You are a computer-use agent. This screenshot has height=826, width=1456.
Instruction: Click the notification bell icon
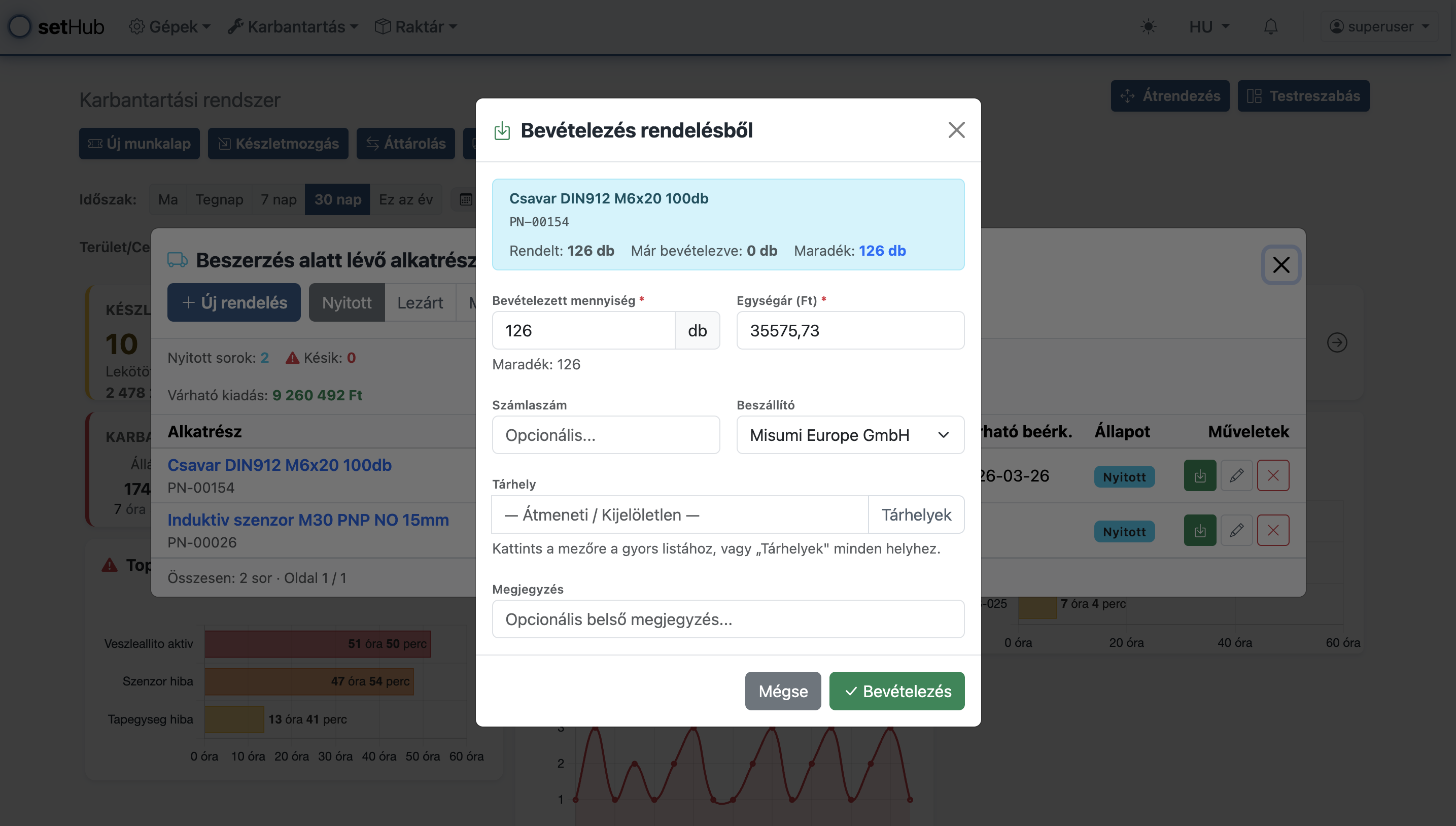tap(1270, 27)
